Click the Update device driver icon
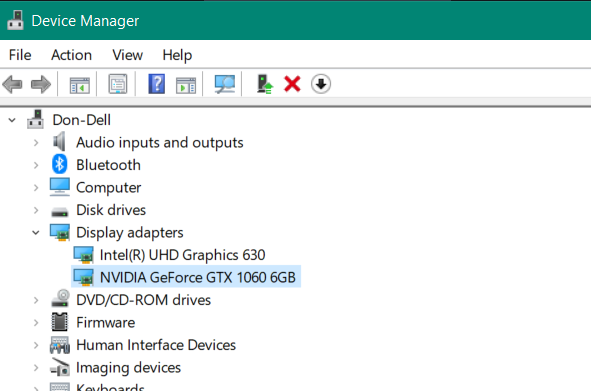 (x=265, y=84)
